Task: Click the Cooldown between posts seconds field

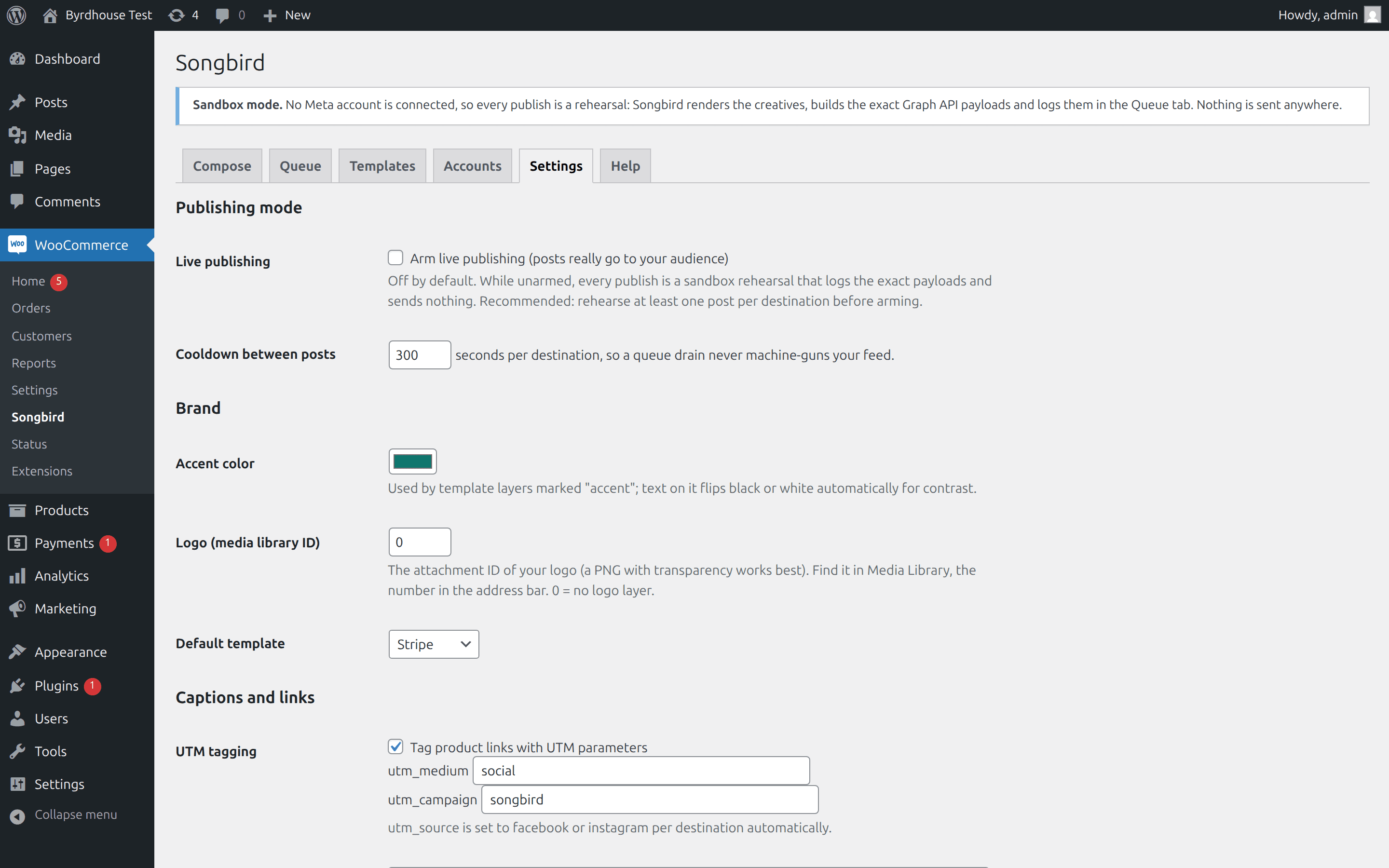Action: tap(420, 355)
